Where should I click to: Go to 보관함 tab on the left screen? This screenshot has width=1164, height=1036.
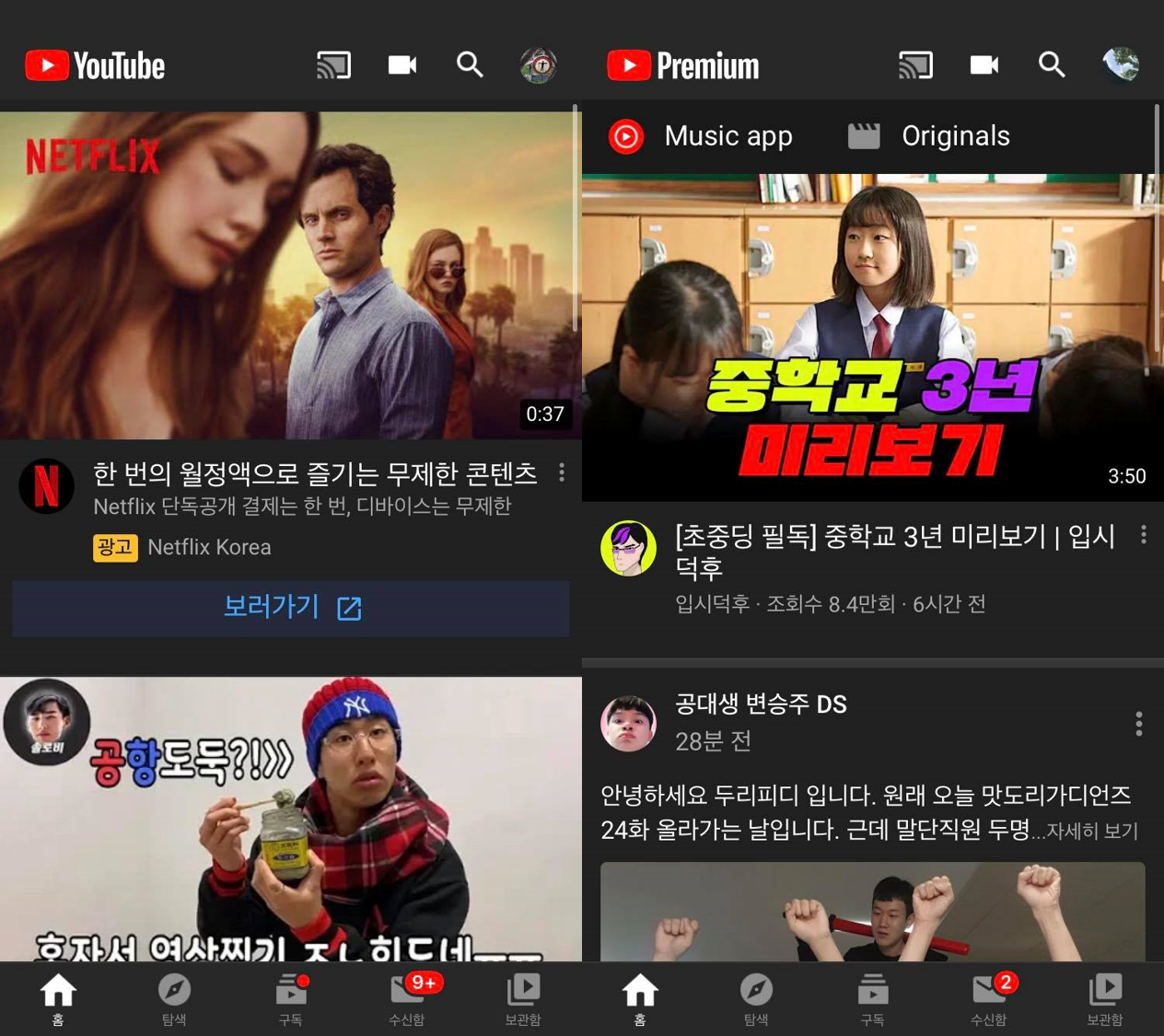(523, 999)
